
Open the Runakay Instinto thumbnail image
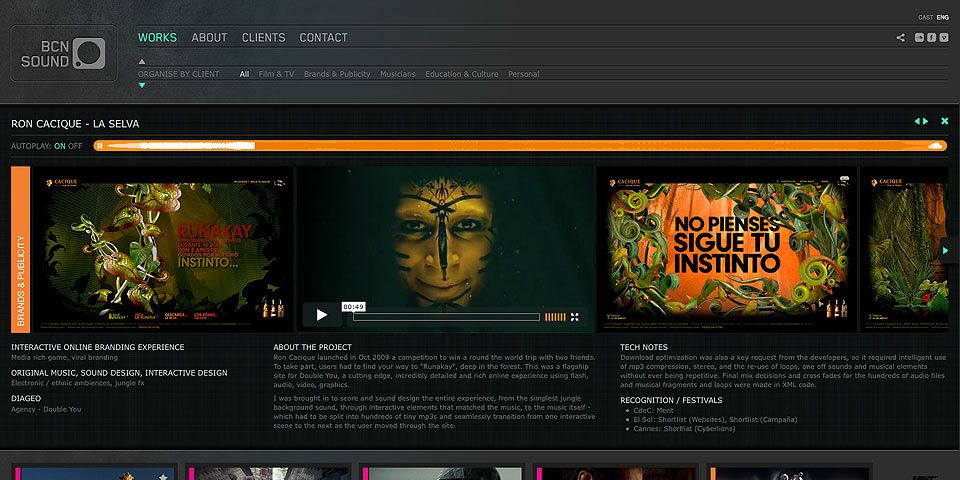[163, 249]
